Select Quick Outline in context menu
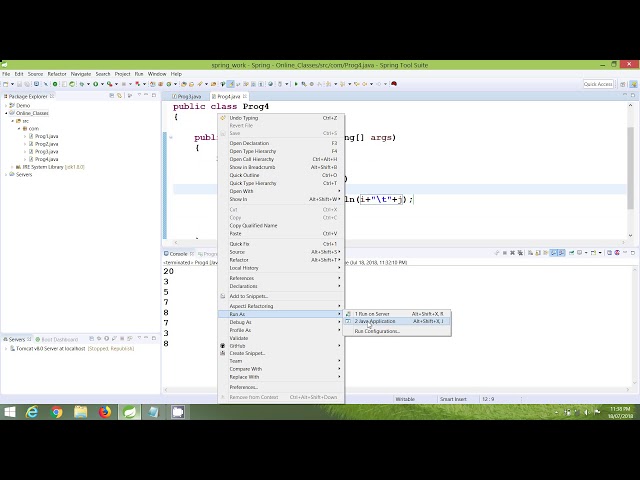Image resolution: width=640 pixels, height=480 pixels. point(281,175)
